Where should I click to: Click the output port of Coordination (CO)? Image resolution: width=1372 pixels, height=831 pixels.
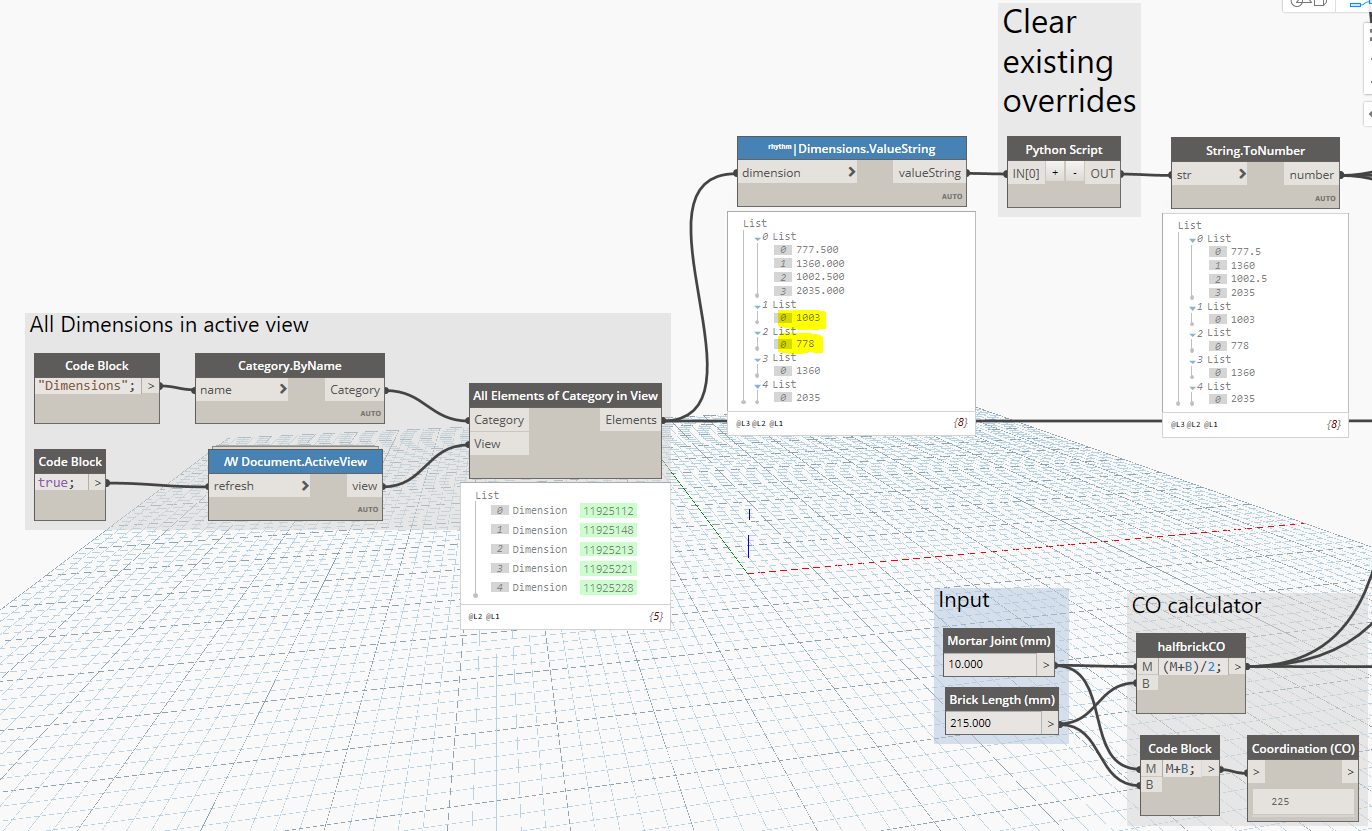(x=1350, y=772)
